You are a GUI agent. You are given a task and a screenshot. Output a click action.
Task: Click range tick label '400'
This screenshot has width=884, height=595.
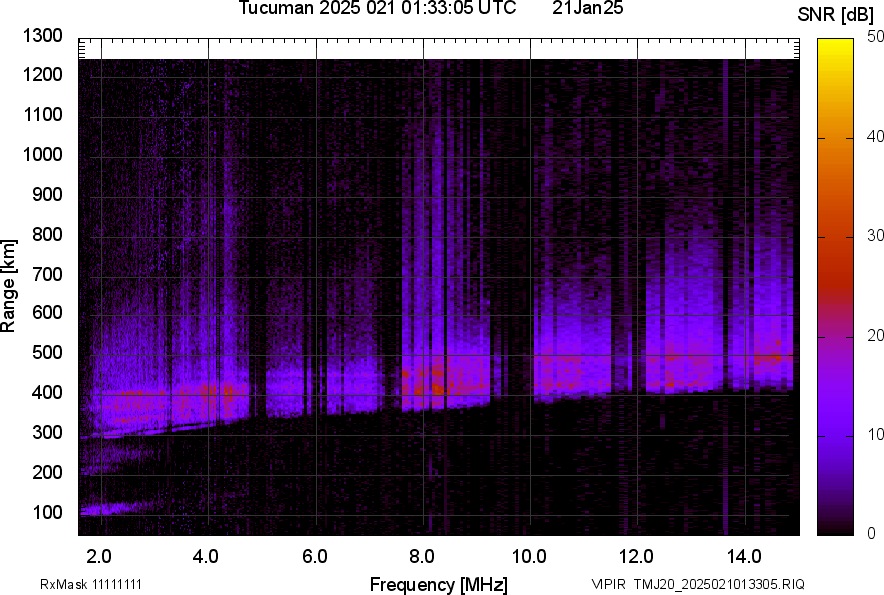coord(47,392)
